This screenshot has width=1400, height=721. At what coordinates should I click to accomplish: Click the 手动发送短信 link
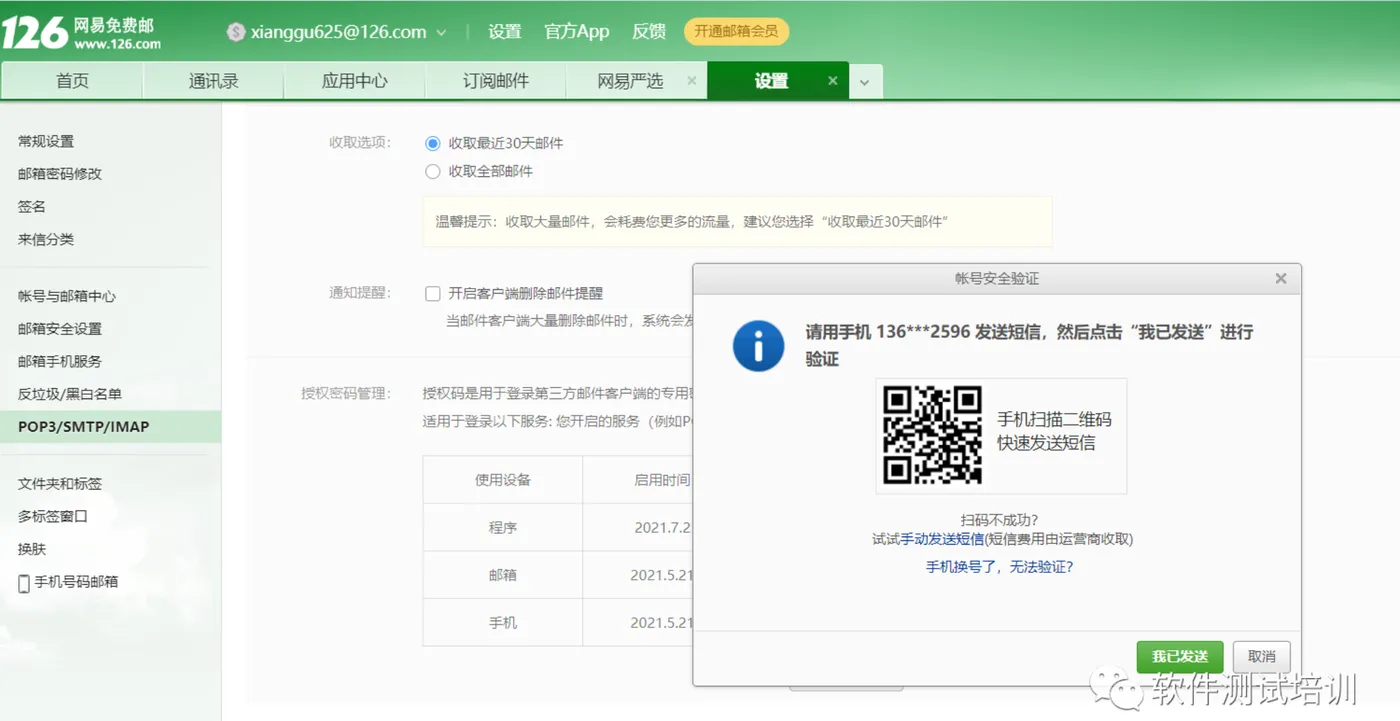click(942, 539)
